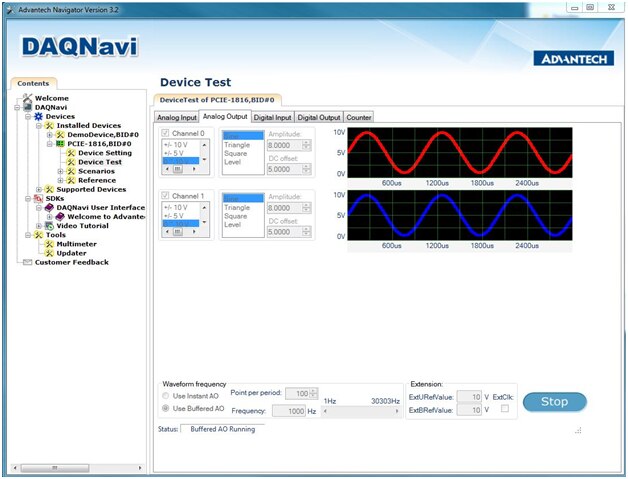This screenshot has width=628, height=479.
Task: Switch to the Digital Input tab
Action: pos(272,117)
